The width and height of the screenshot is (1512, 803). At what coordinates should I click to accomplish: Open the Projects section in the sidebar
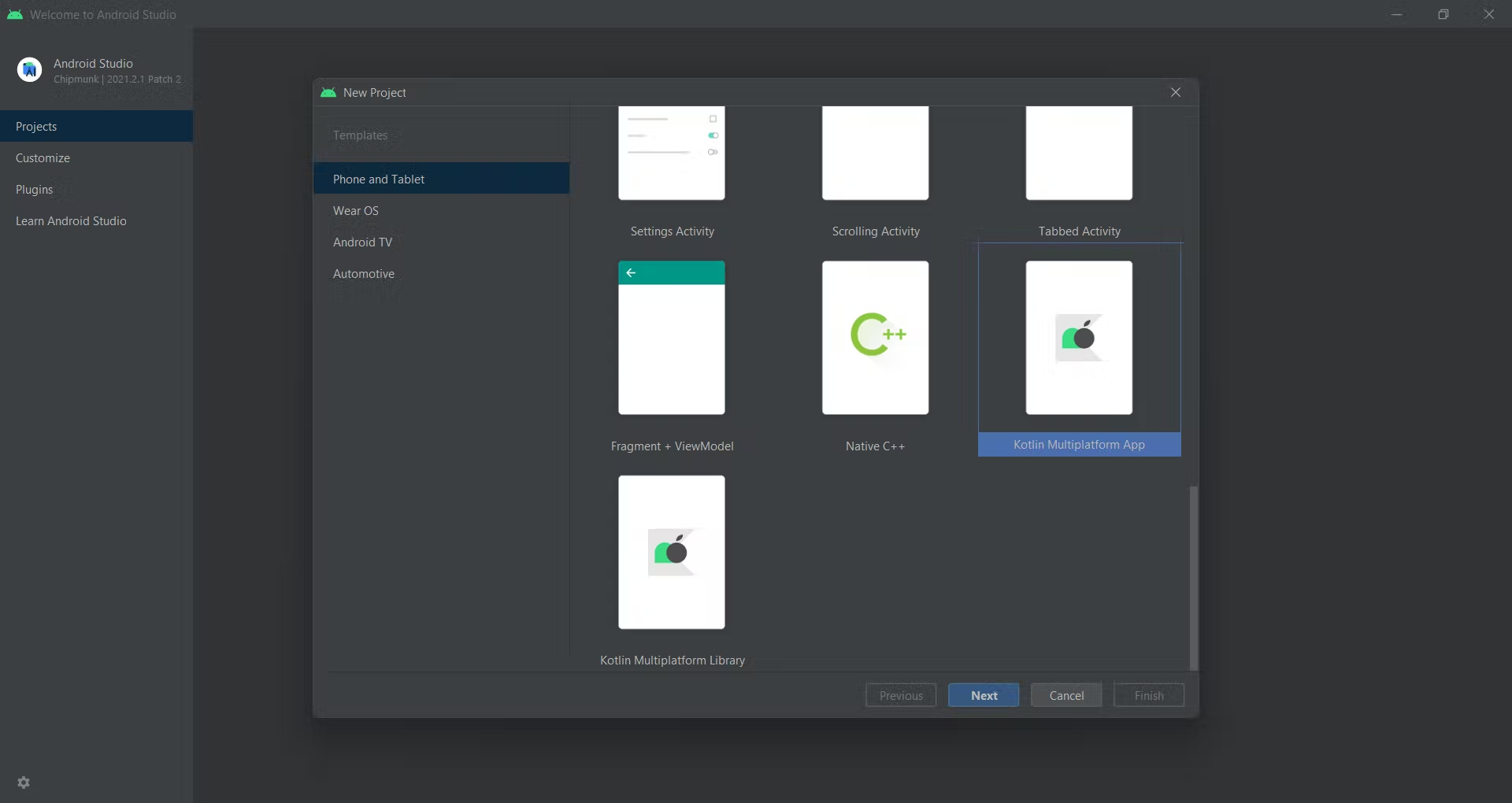[96, 126]
